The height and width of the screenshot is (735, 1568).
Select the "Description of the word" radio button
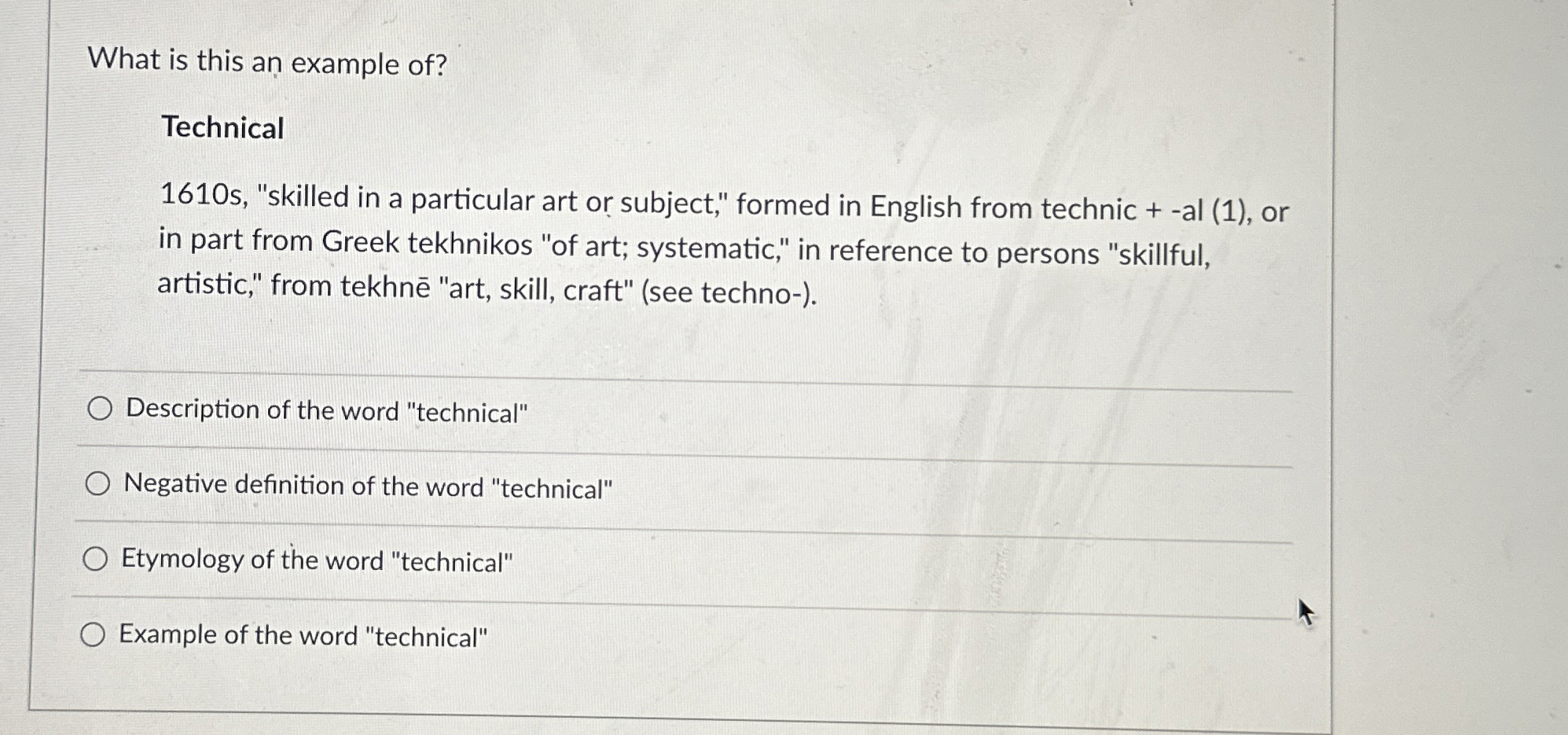100,409
